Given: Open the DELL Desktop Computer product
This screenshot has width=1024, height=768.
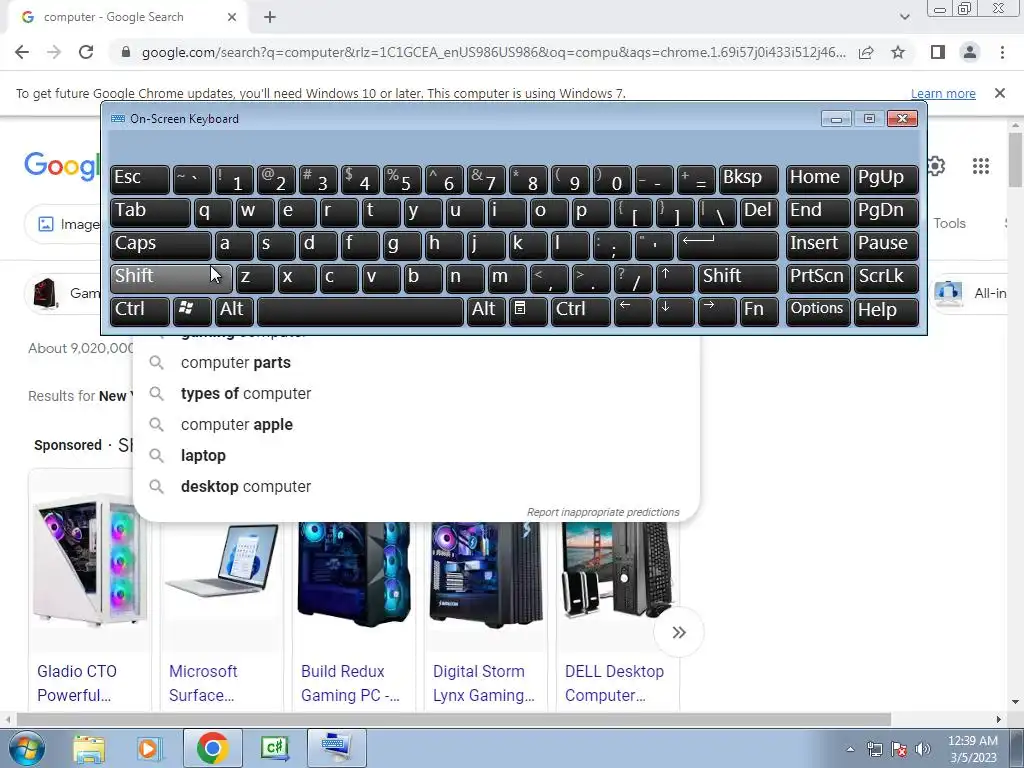Looking at the screenshot, I should [614, 683].
